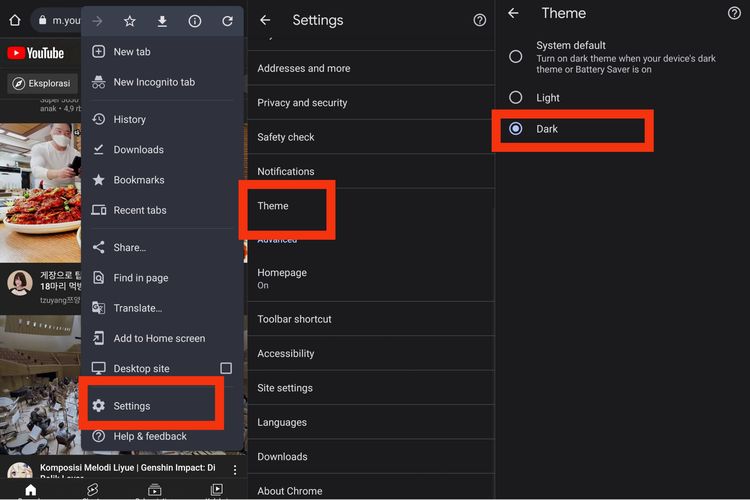Tap the Help question mark icon in menu

coord(99,436)
